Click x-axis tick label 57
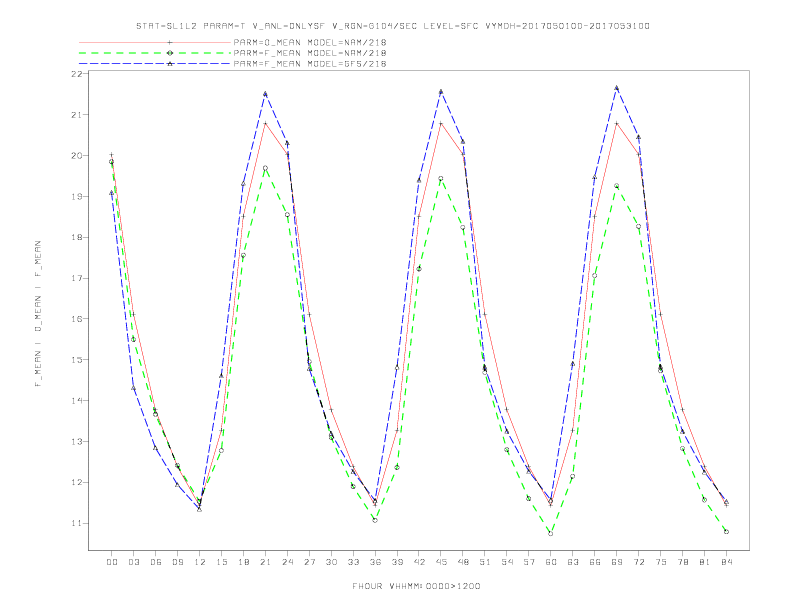 (x=529, y=562)
